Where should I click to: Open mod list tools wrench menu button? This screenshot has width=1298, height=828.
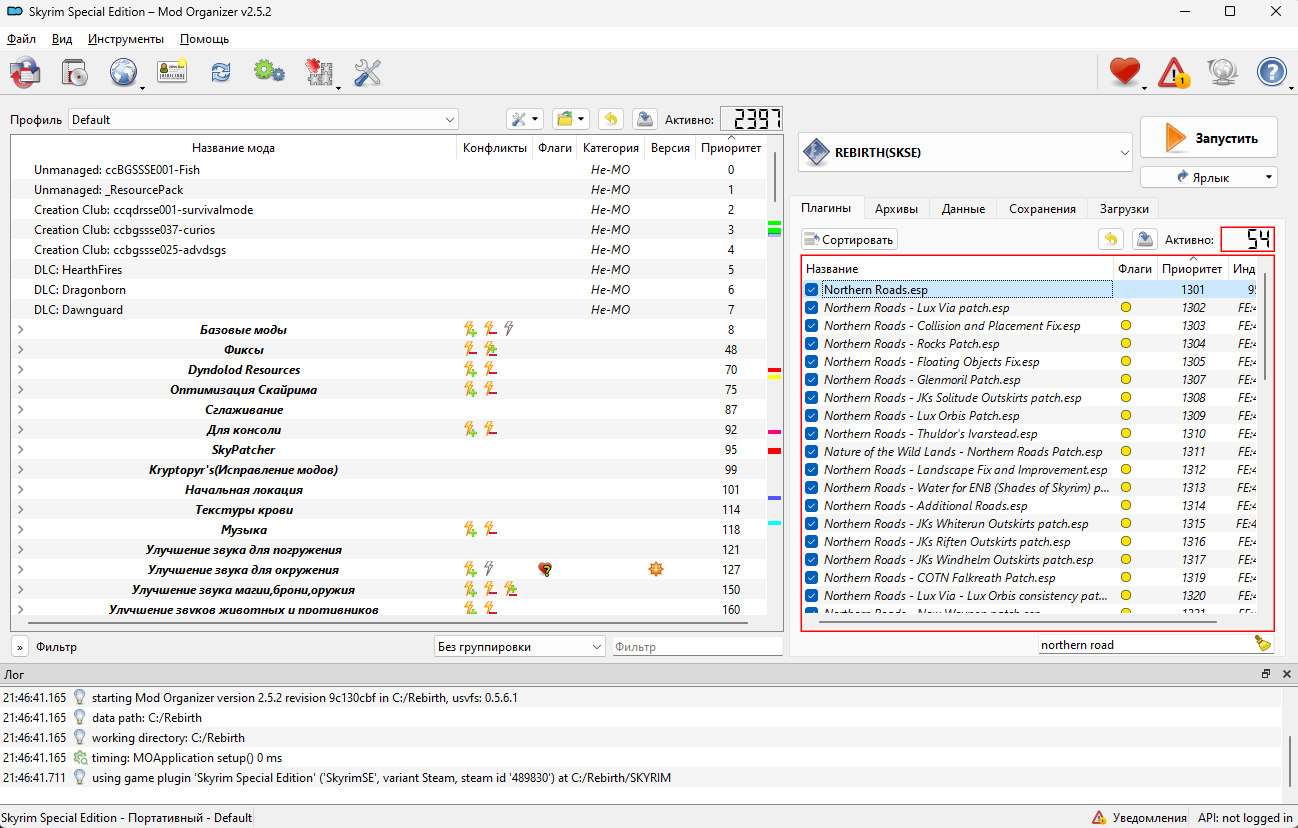click(525, 119)
